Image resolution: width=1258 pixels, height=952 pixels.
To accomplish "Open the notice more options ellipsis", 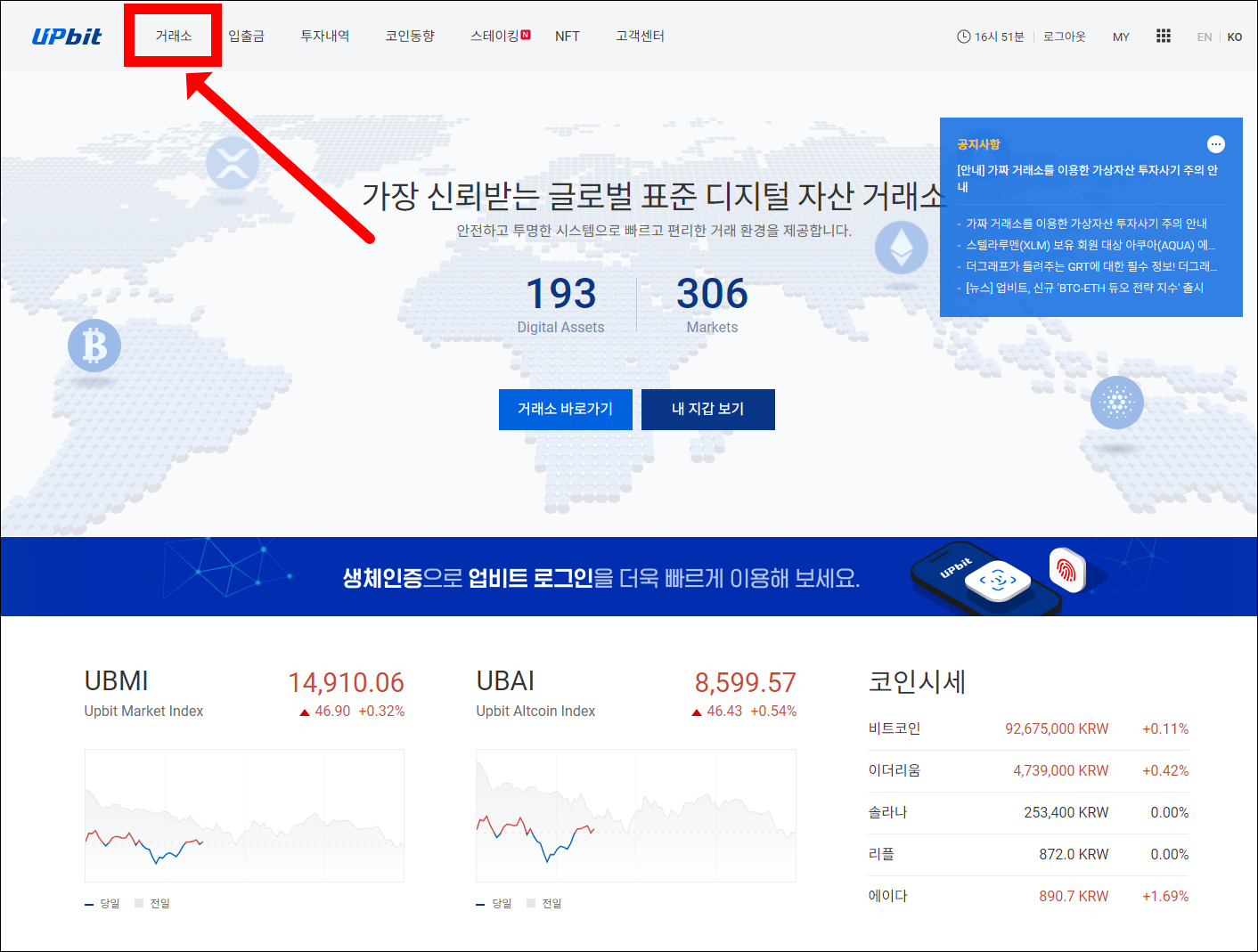I will [1216, 144].
